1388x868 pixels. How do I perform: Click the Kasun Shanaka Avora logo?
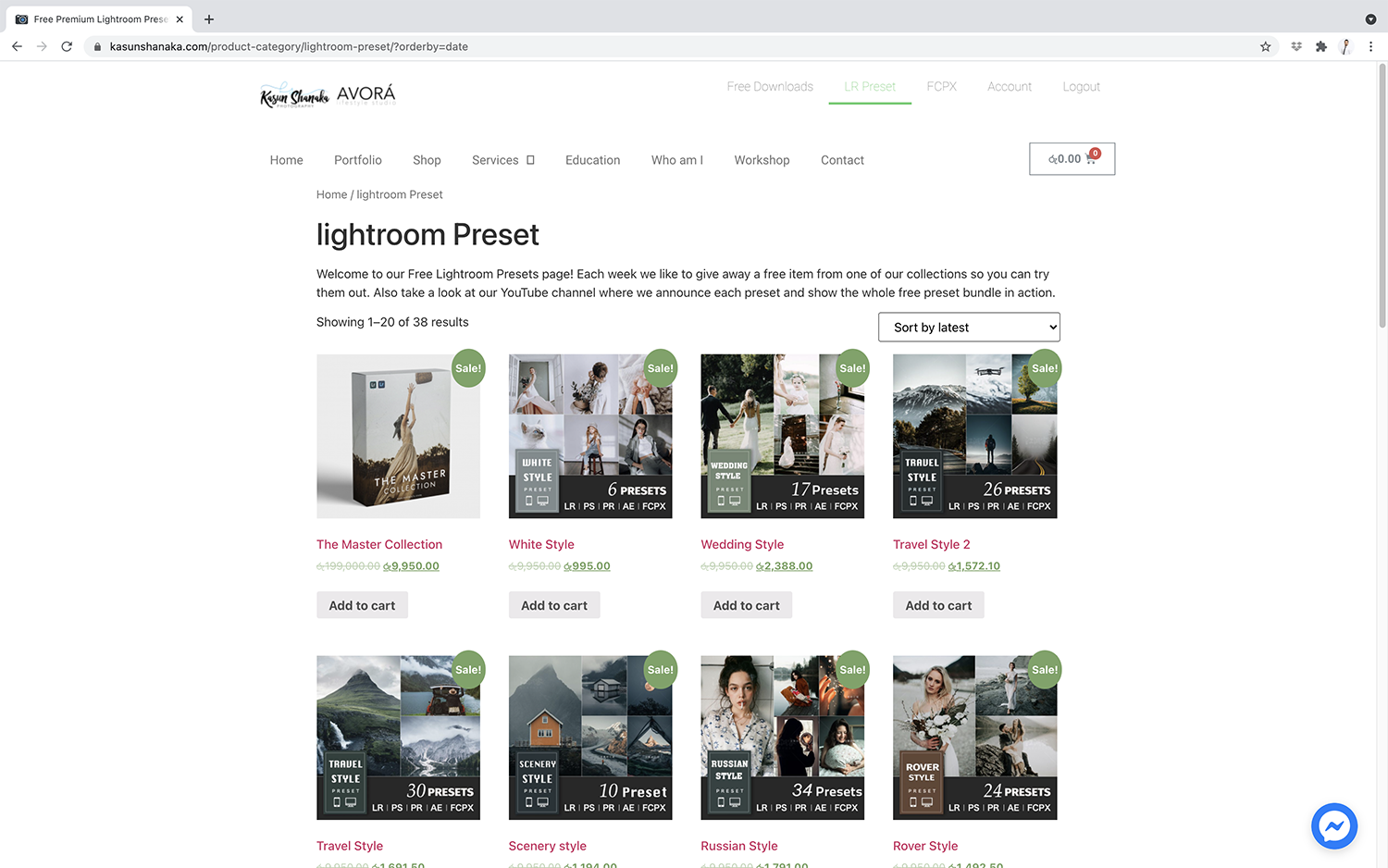(x=328, y=94)
